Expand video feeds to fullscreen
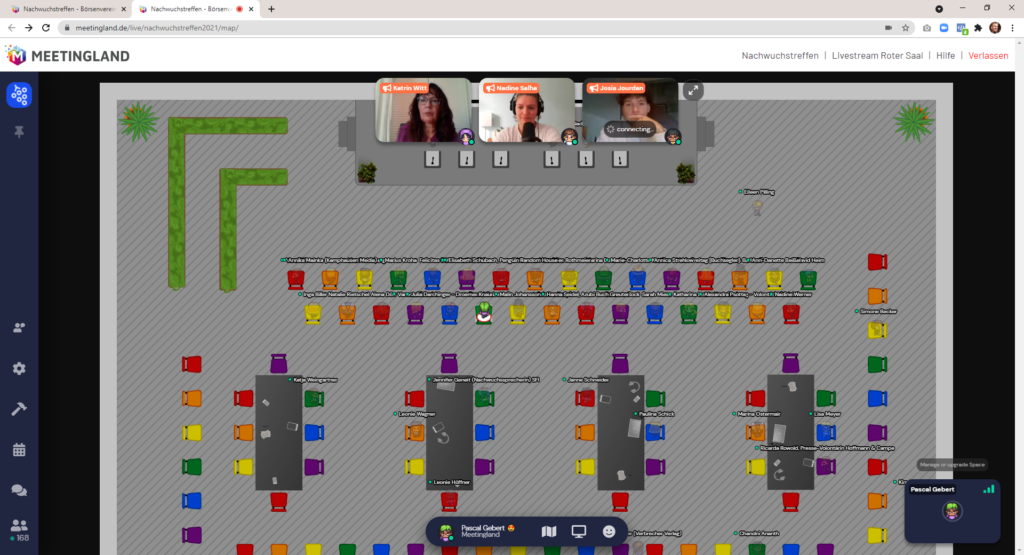 coord(692,90)
